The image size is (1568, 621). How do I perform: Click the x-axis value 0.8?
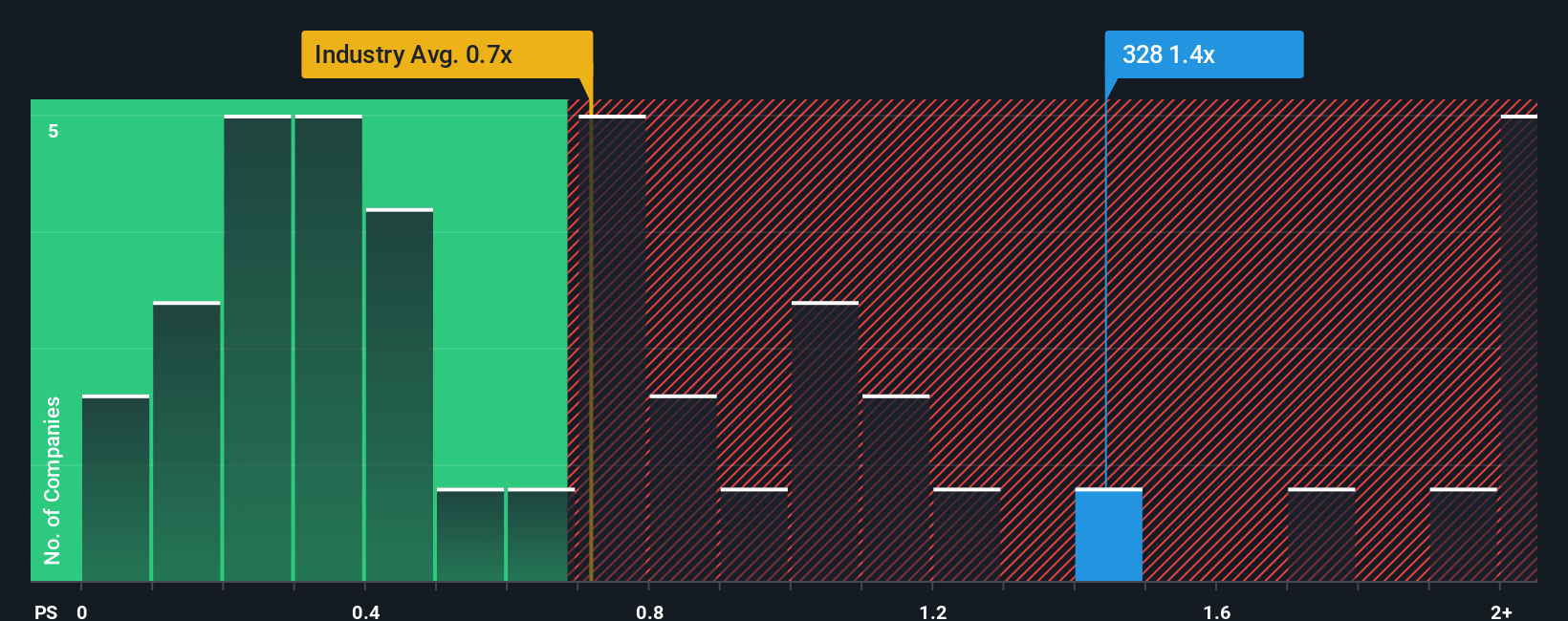click(649, 611)
